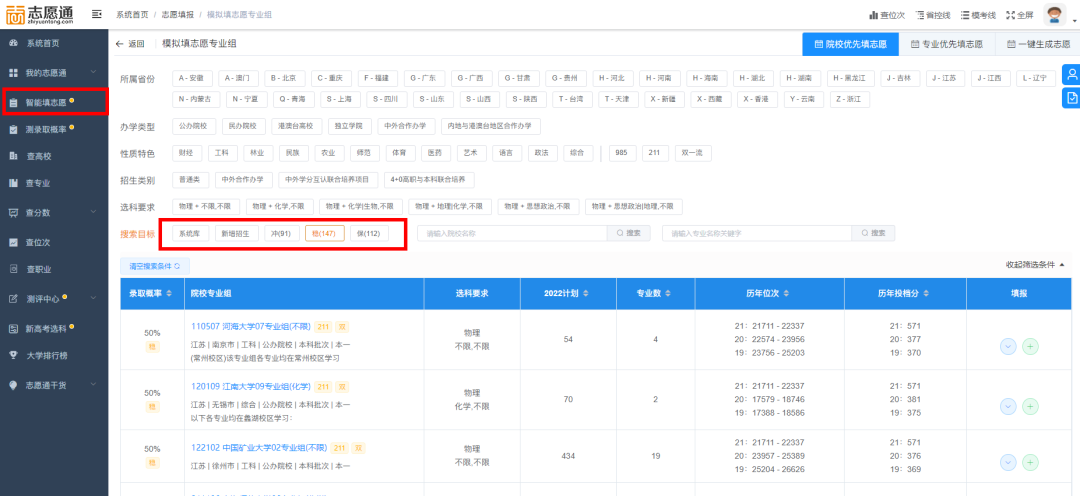This screenshot has width=1080, height=496.
Task: Open the user avatar dropdown
Action: click(1057, 15)
